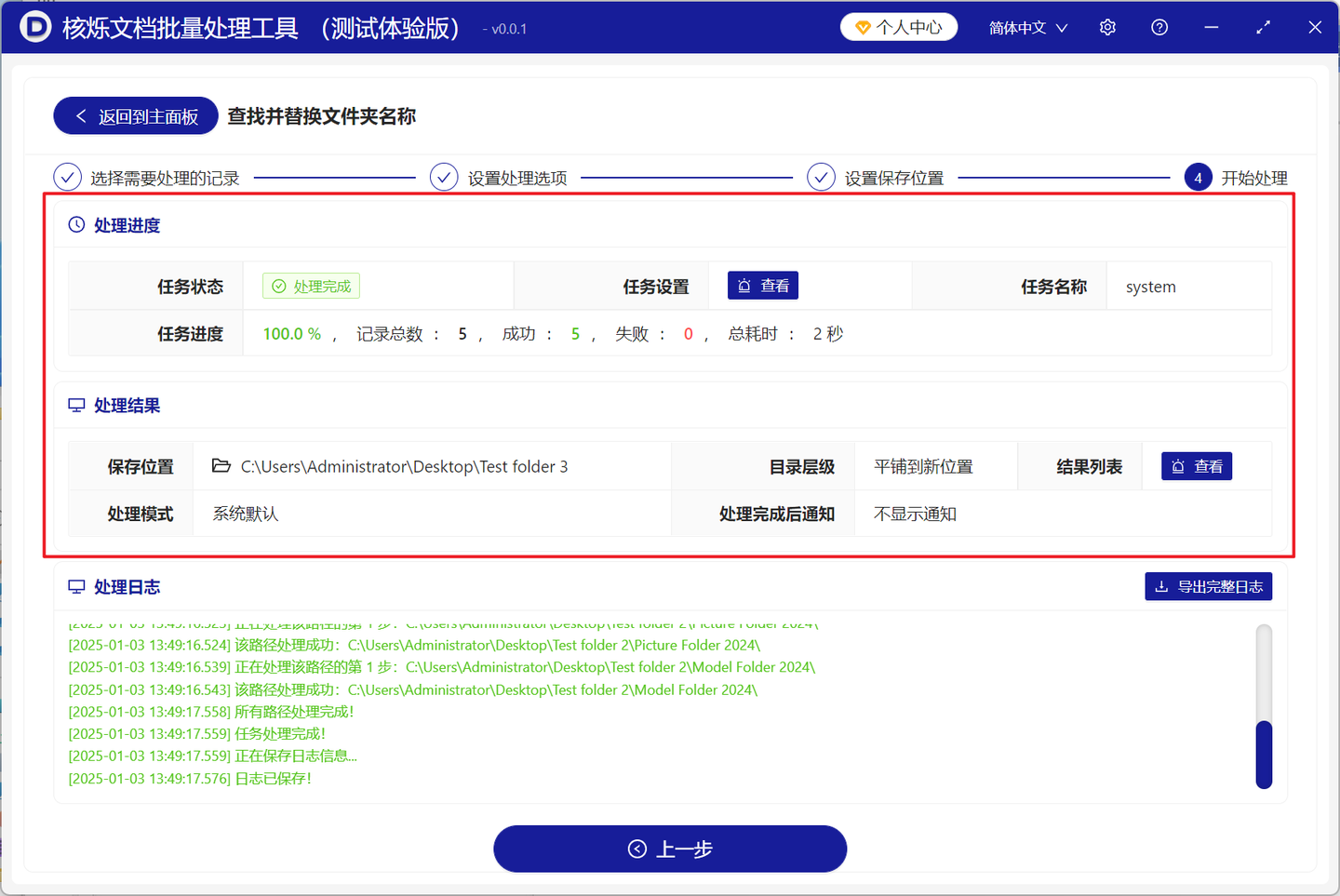Click the clock icon beside 处理进度
The width and height of the screenshot is (1340, 896).
[x=76, y=224]
